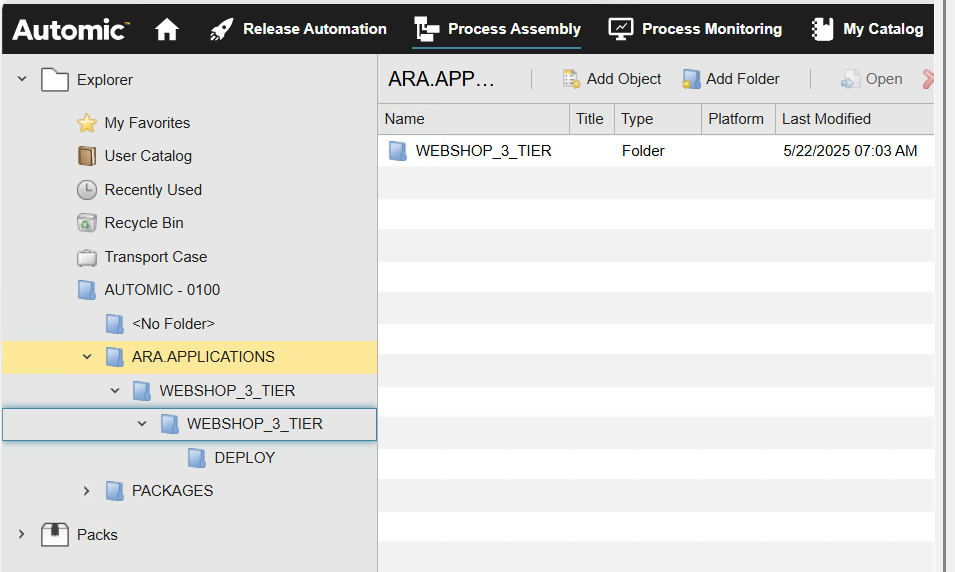The width and height of the screenshot is (955, 572).
Task: Open Release Automation rocket icon
Action: coord(222,29)
